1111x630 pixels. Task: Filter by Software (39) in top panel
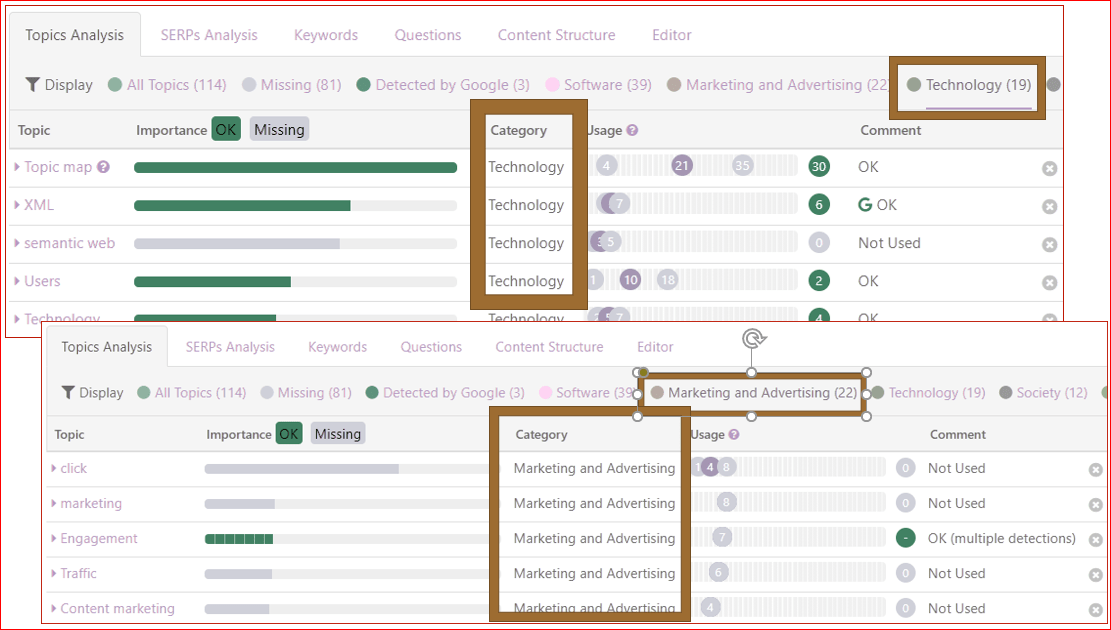[599, 85]
